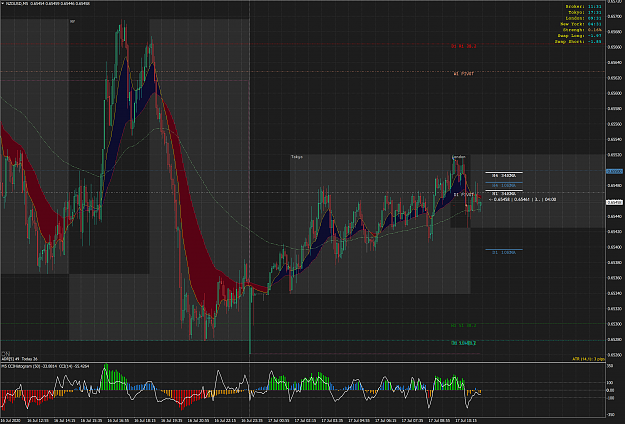
Task: Click the red D1 R1 38.2 label
Action: click(464, 46)
